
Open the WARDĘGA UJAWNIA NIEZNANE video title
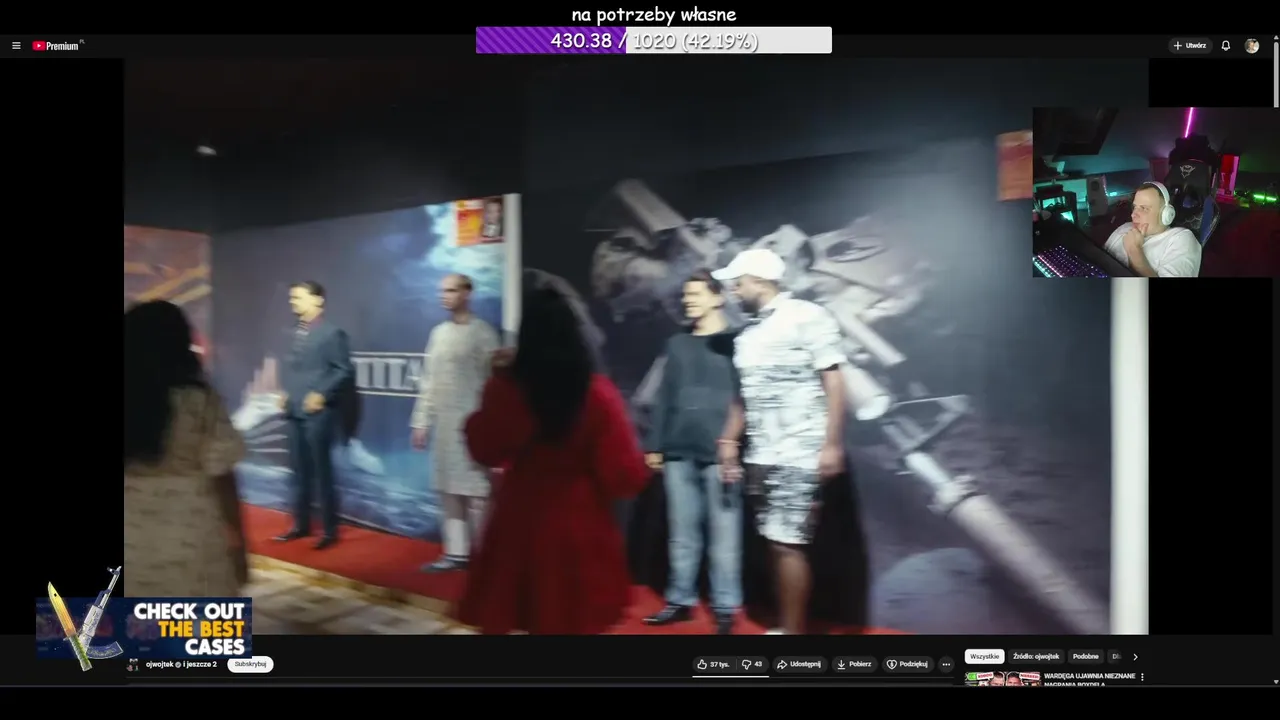click(1089, 679)
